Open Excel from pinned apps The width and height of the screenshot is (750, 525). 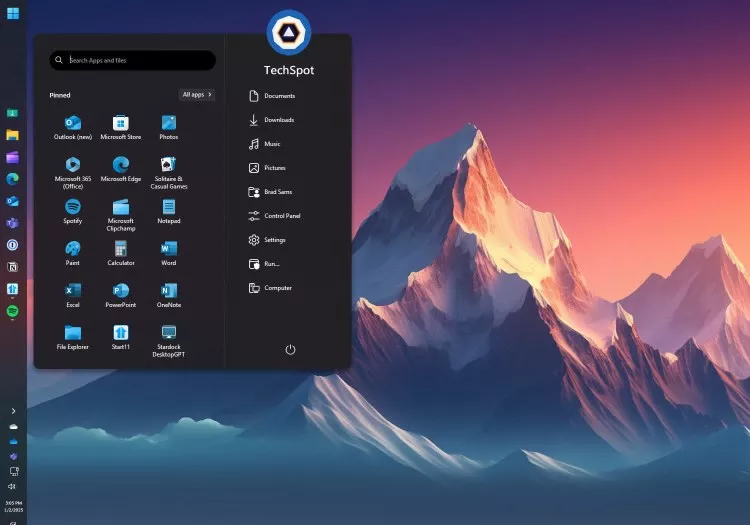point(73,295)
